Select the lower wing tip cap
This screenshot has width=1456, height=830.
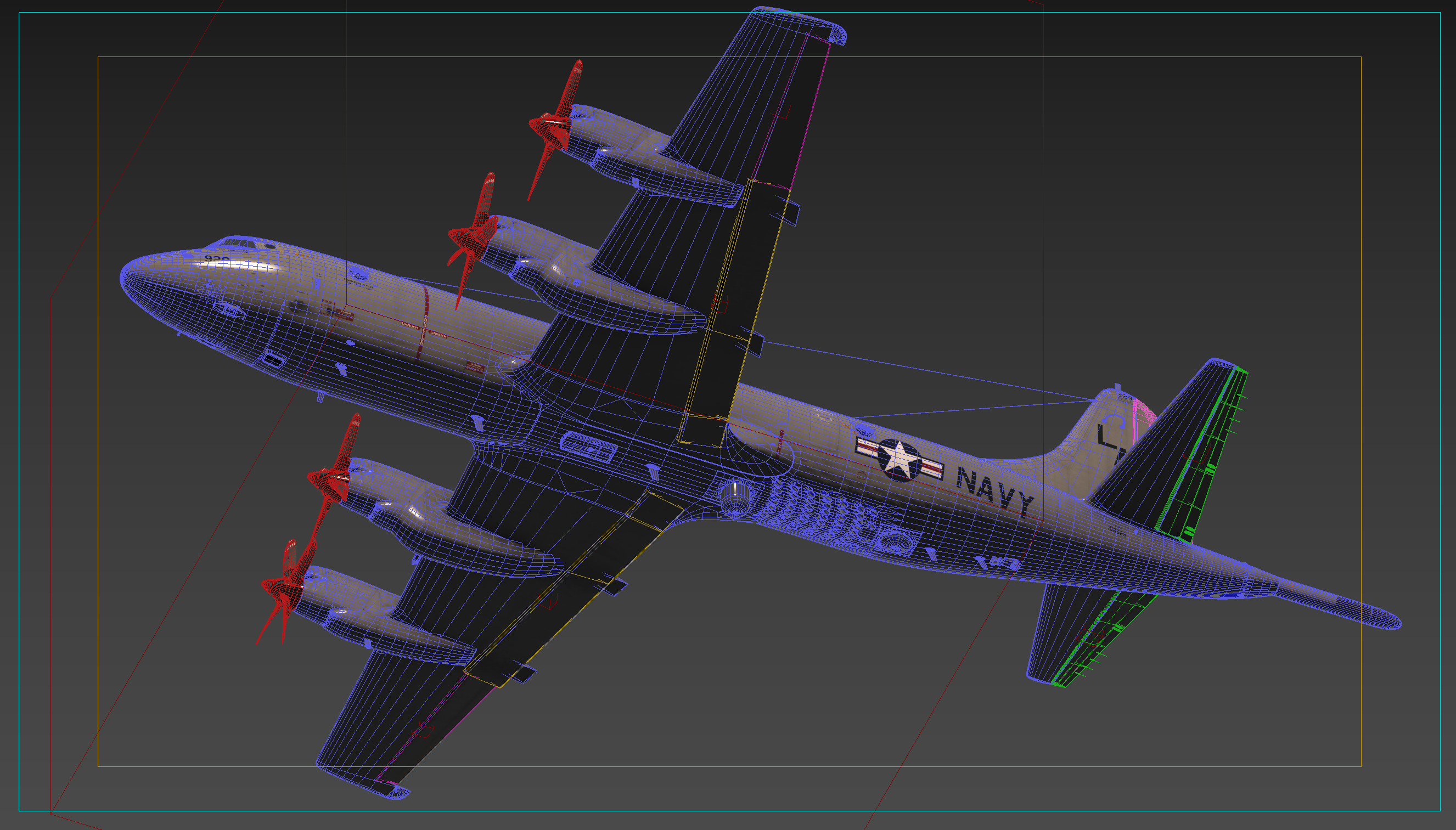[365, 782]
